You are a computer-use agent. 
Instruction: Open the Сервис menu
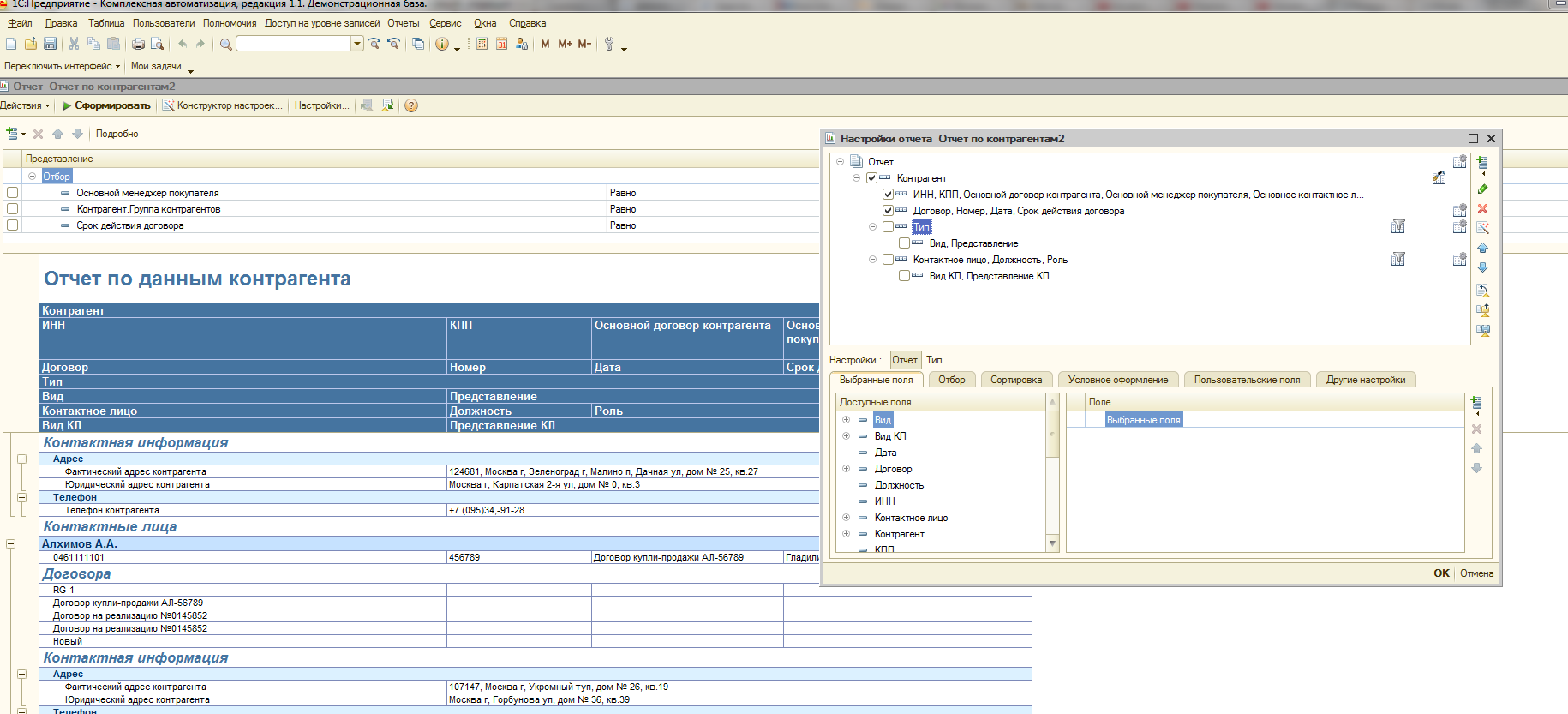pyautogui.click(x=446, y=23)
